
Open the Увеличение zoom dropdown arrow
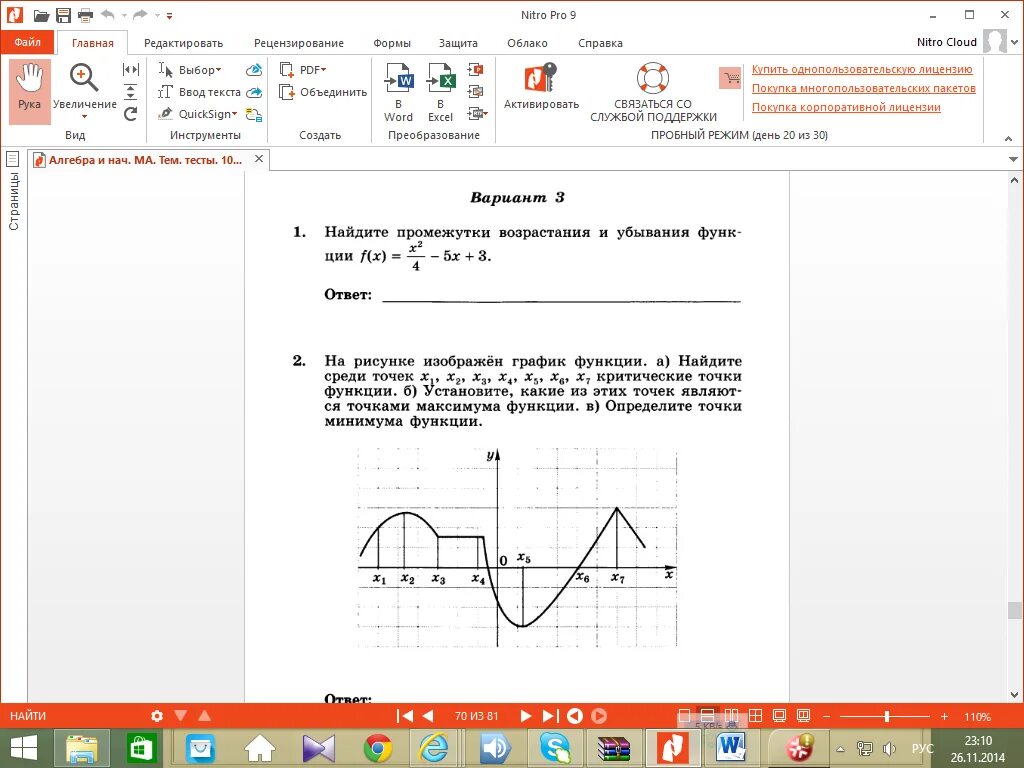pyautogui.click(x=84, y=118)
